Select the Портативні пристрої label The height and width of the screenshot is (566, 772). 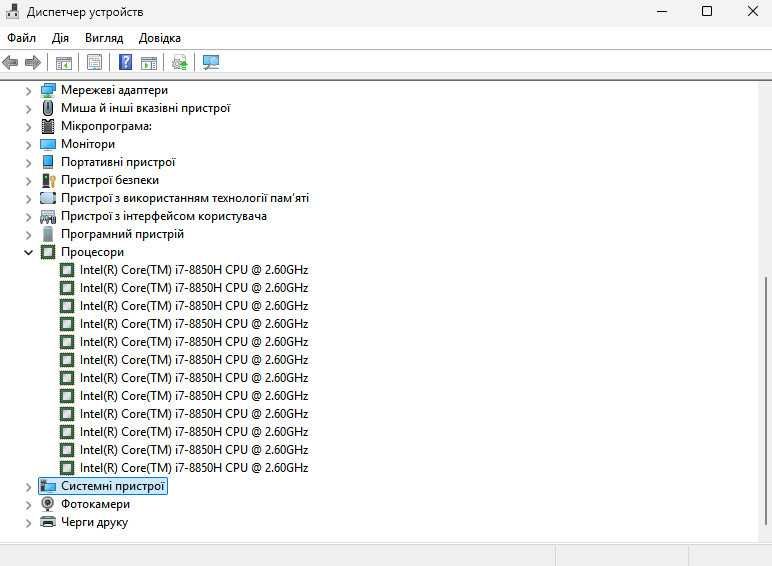tap(118, 162)
